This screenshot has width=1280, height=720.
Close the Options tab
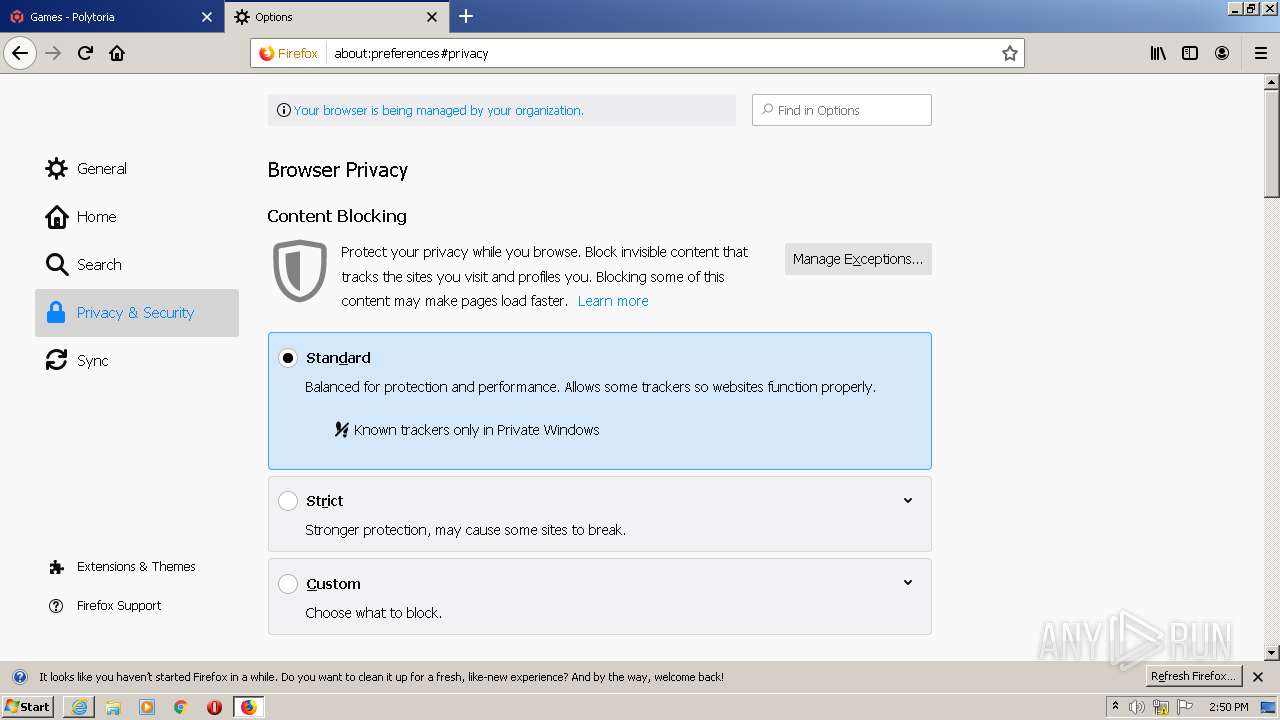tap(432, 17)
